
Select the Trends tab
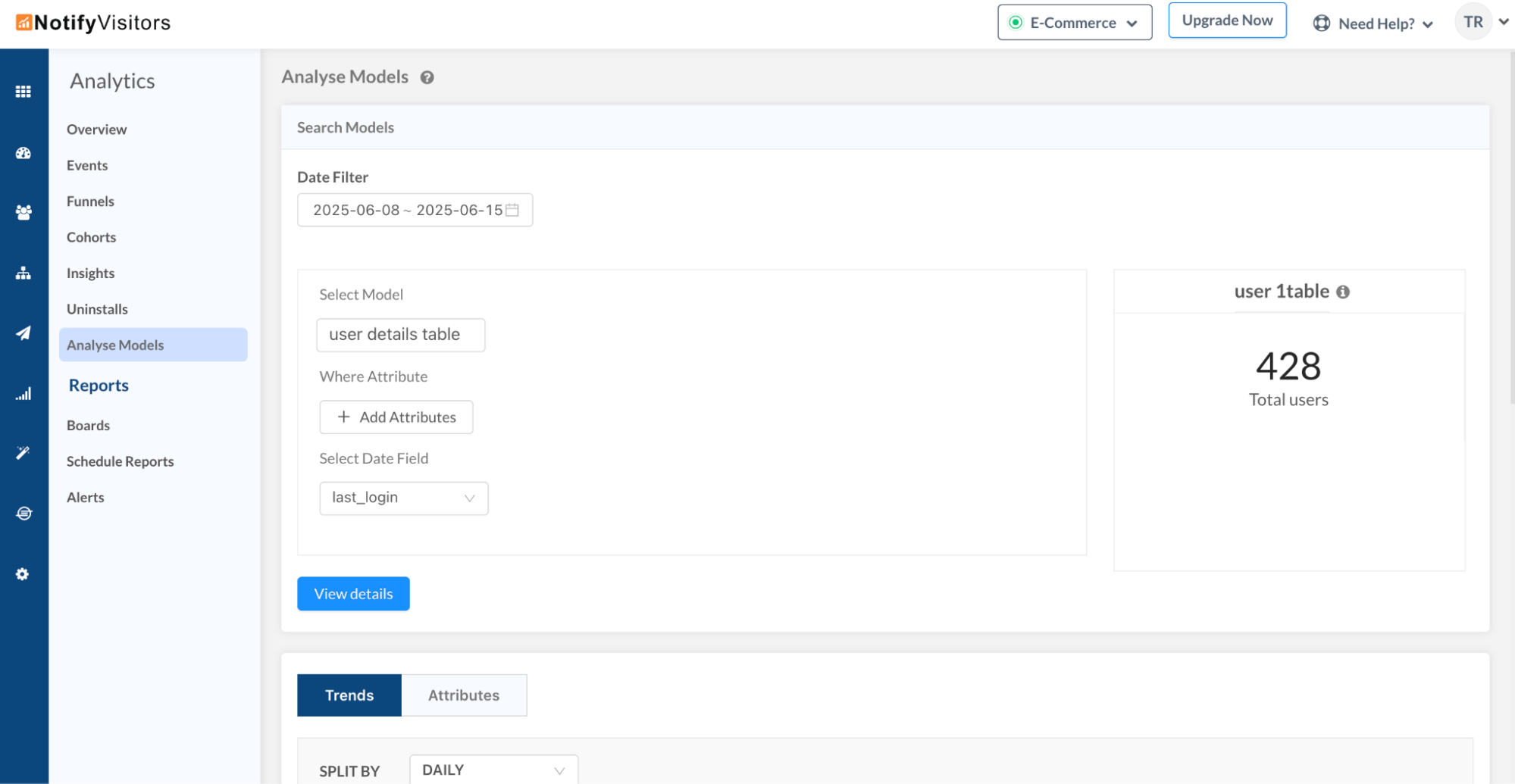point(349,695)
